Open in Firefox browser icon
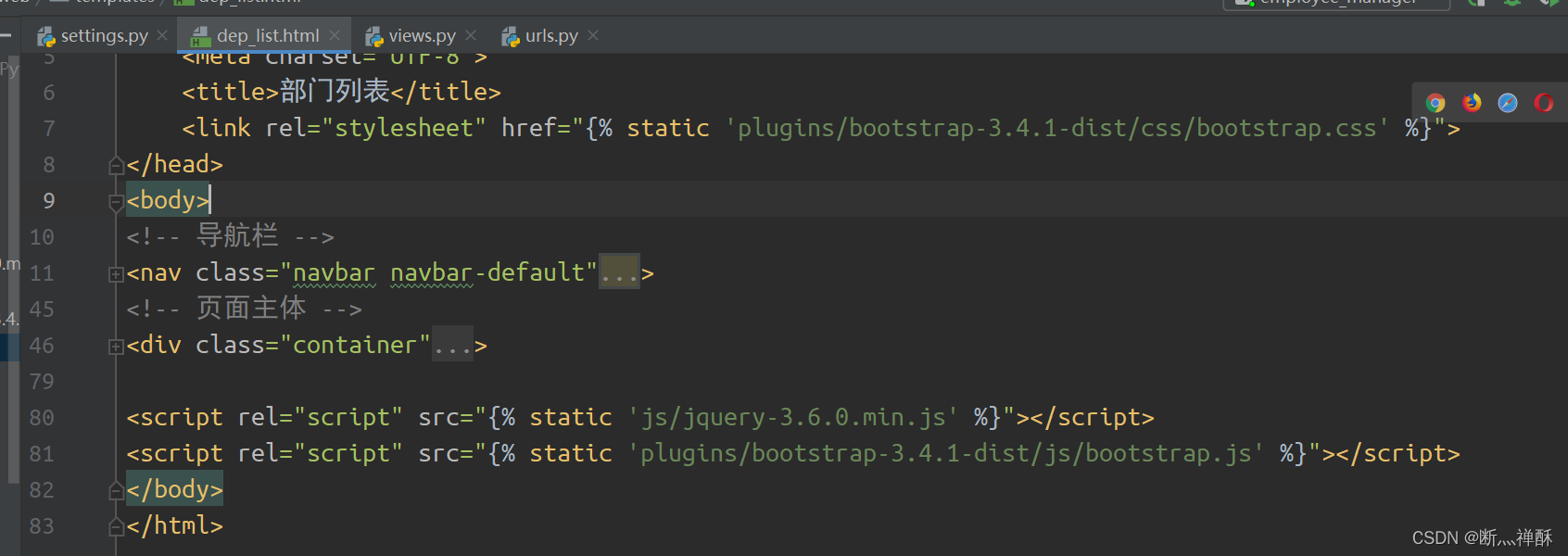 pos(1472,103)
